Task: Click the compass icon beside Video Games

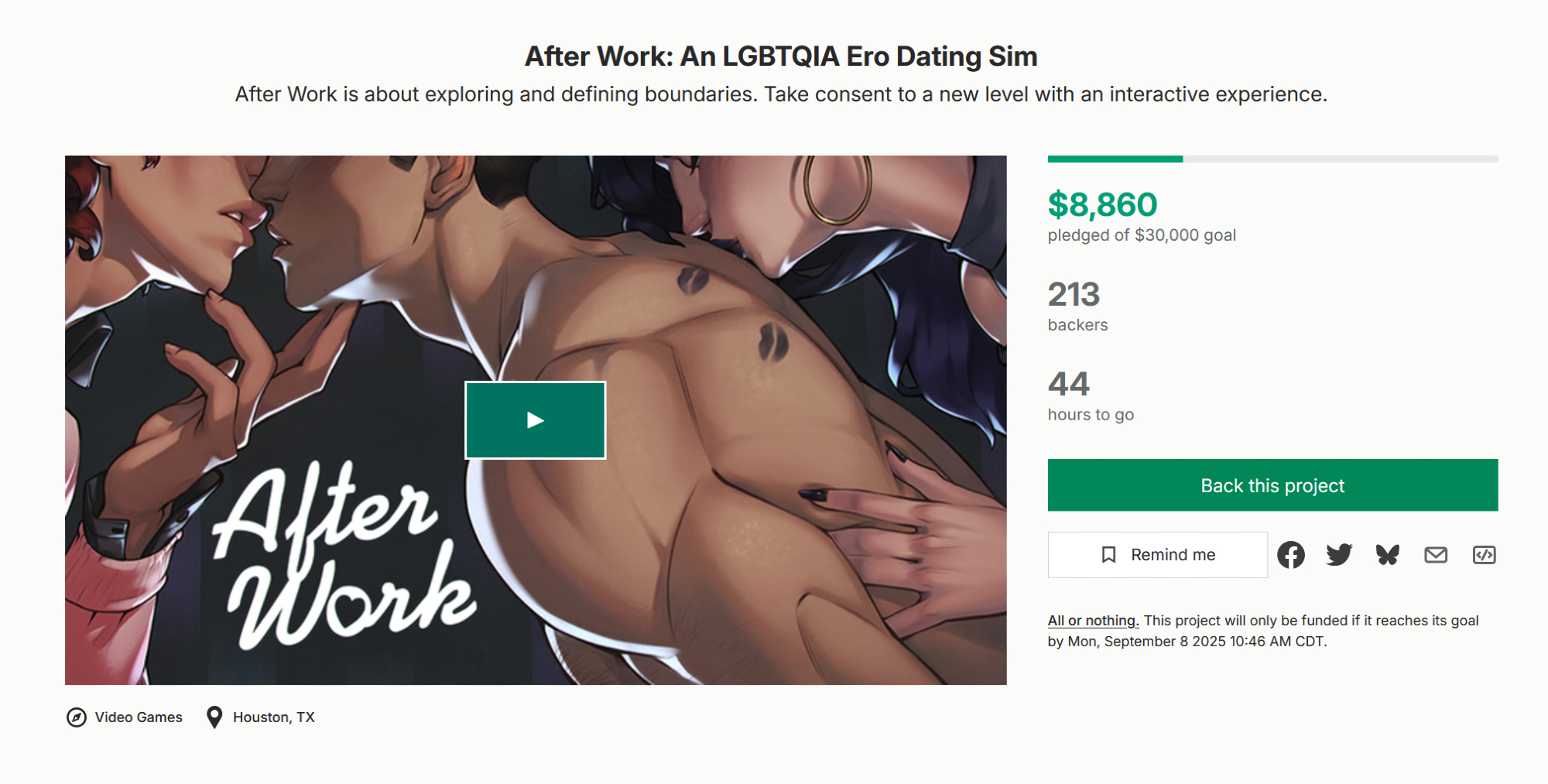Action: (77, 717)
